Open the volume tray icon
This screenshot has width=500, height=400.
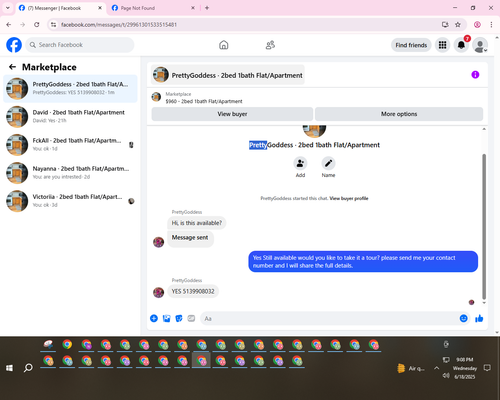446,376
